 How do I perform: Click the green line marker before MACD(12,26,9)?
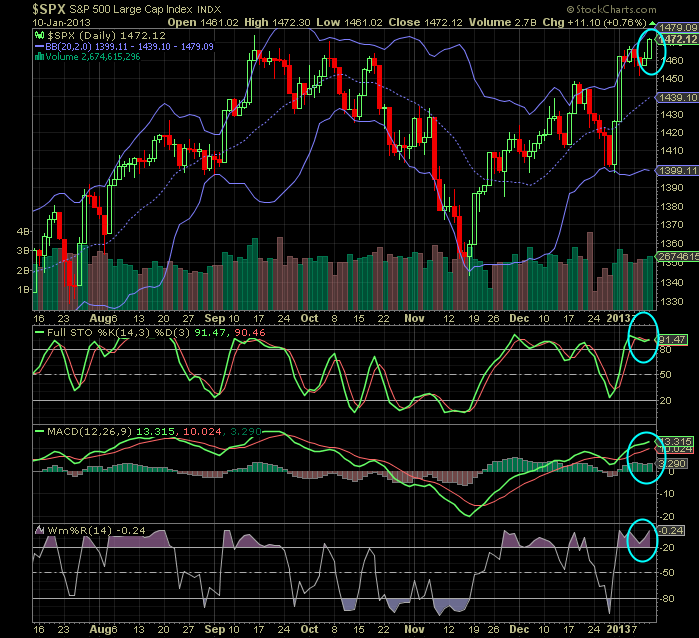(39, 432)
